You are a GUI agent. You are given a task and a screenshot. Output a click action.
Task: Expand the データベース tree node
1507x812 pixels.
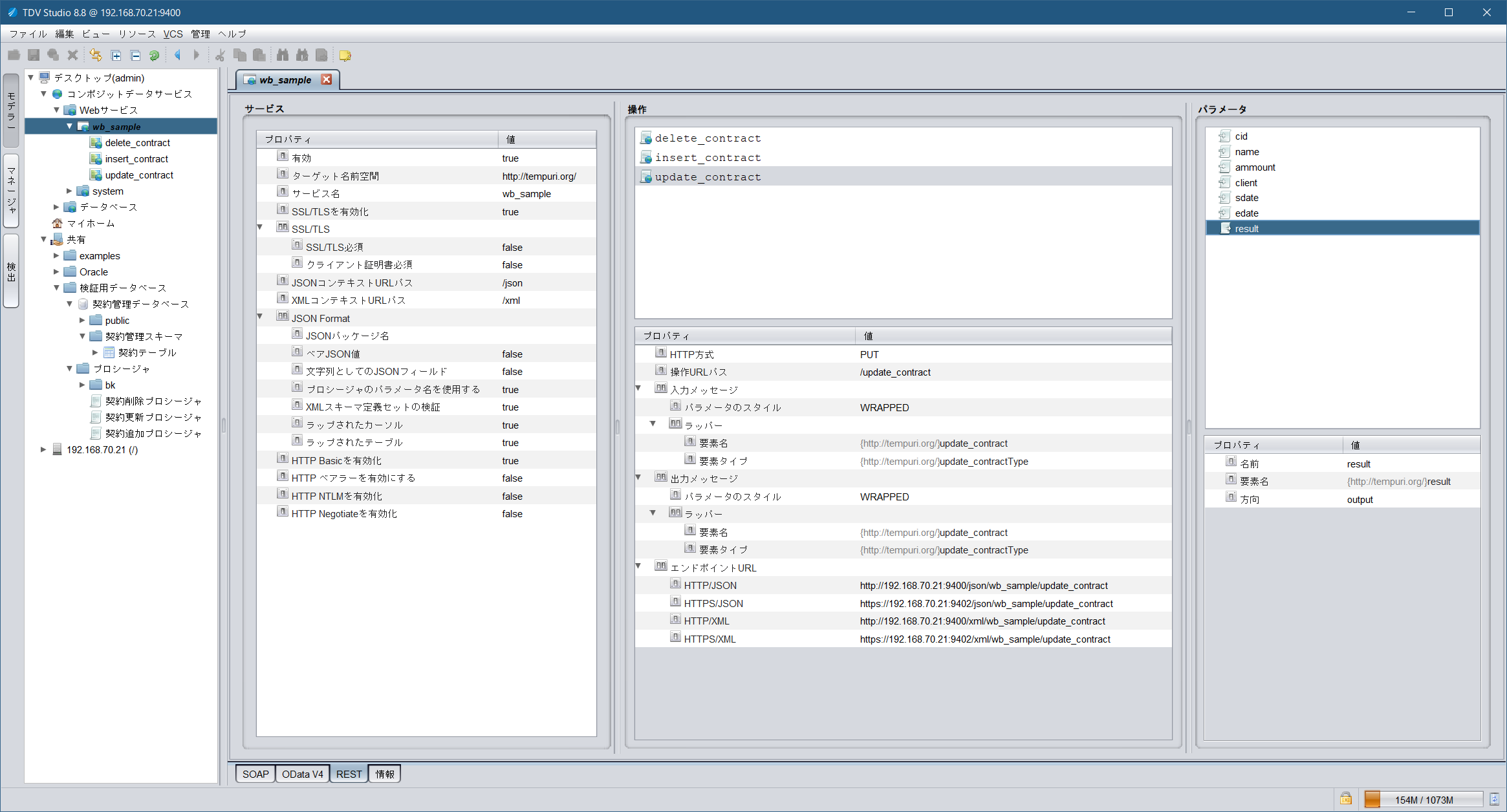point(56,207)
